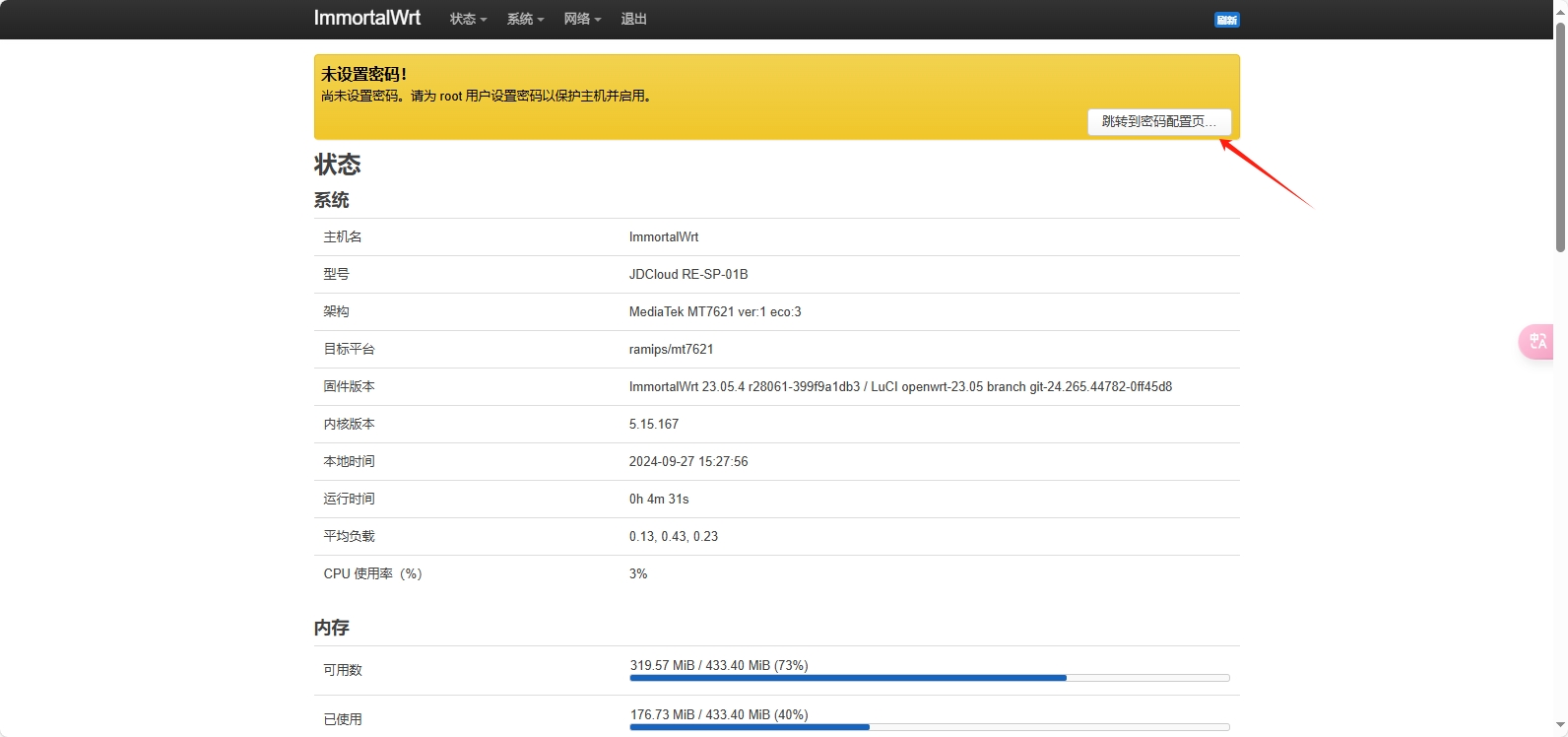This screenshot has height=737, width=1568.
Task: Open the 网络 dropdown menu
Action: pos(583,19)
